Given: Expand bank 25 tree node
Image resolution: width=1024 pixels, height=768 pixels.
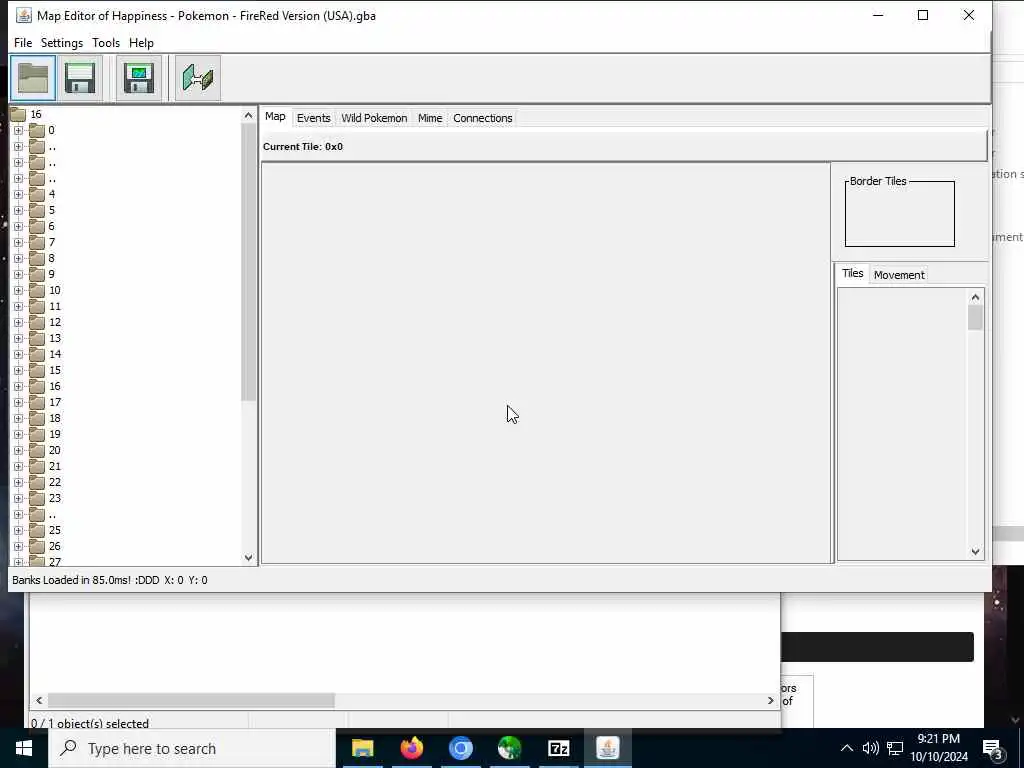Looking at the screenshot, I should coord(18,530).
